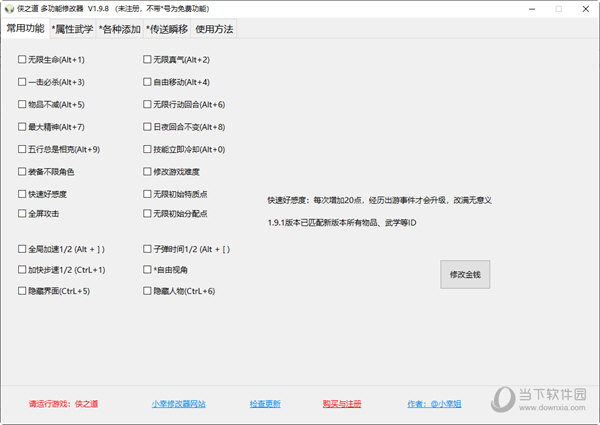Enable 全局加速1/2 (Alt + ]) checkbox
Viewport: 600px width, 425px height.
click(x=22, y=249)
